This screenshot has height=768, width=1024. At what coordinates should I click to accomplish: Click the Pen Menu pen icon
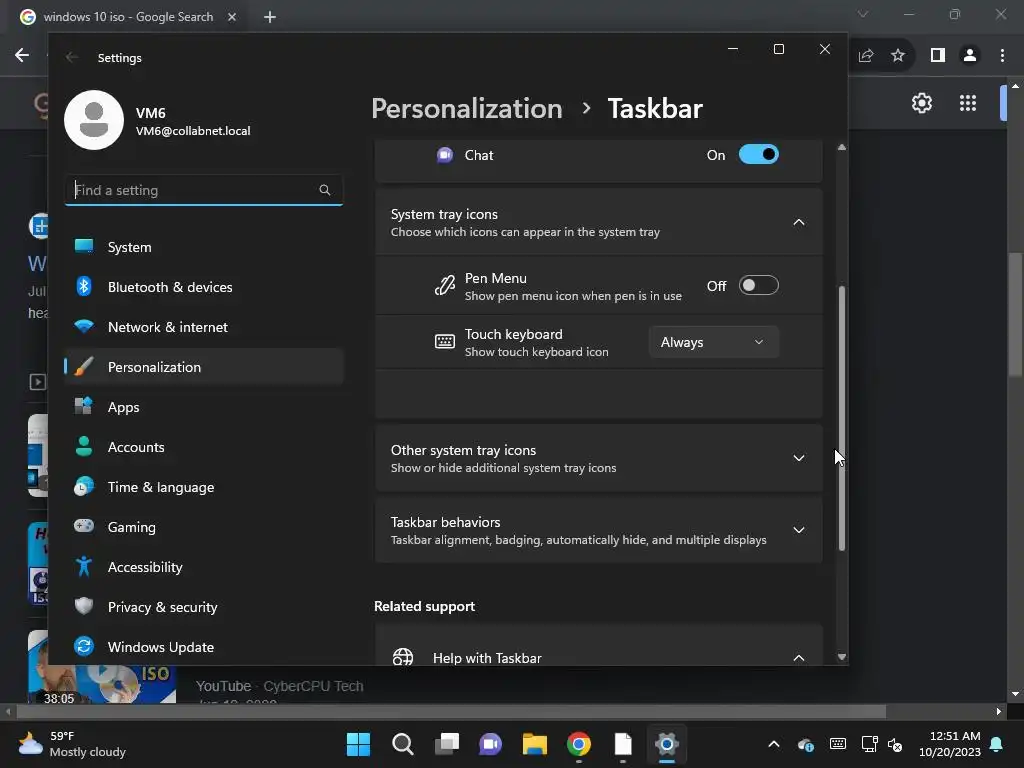(x=445, y=285)
